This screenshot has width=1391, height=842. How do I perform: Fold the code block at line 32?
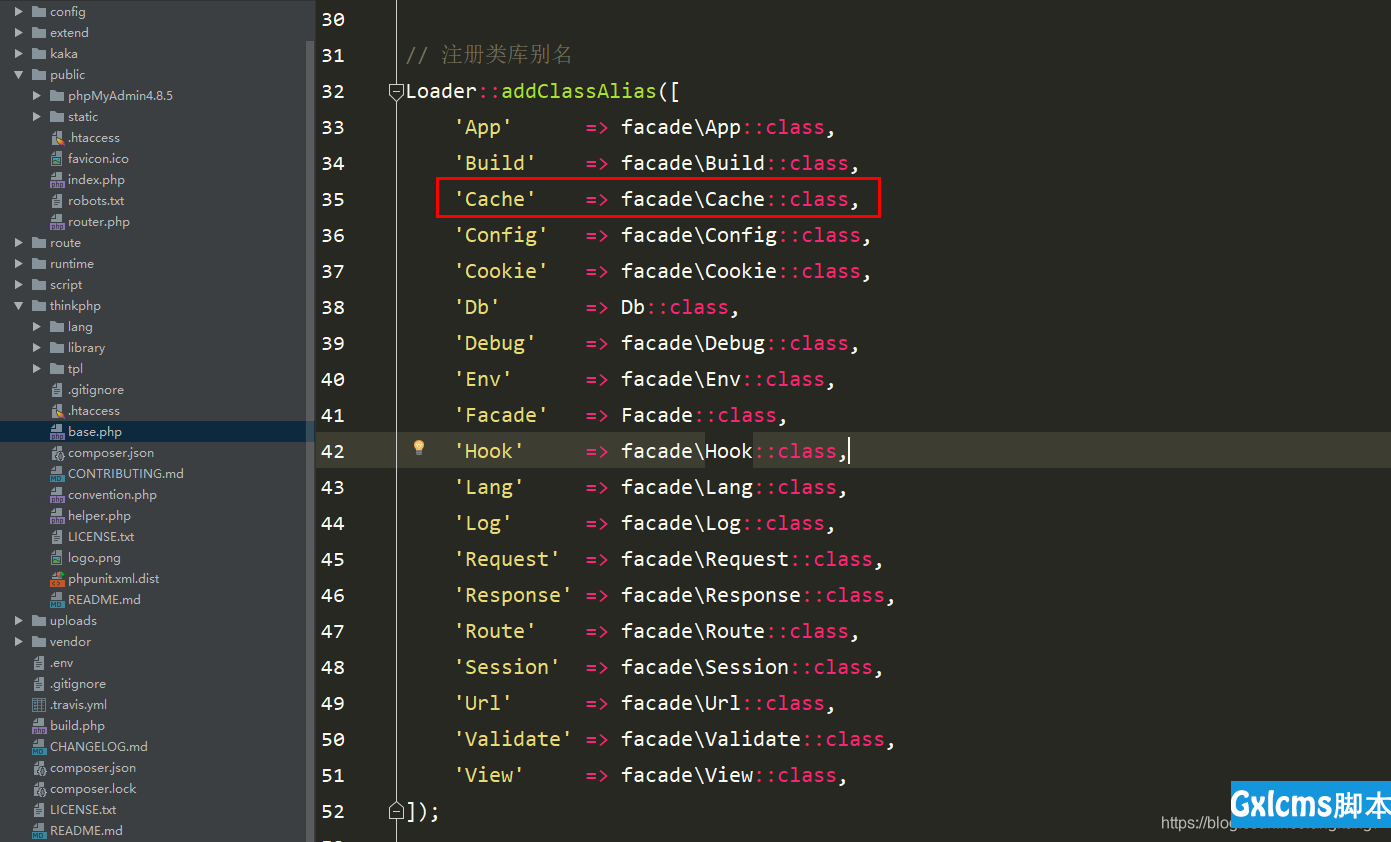(x=396, y=92)
